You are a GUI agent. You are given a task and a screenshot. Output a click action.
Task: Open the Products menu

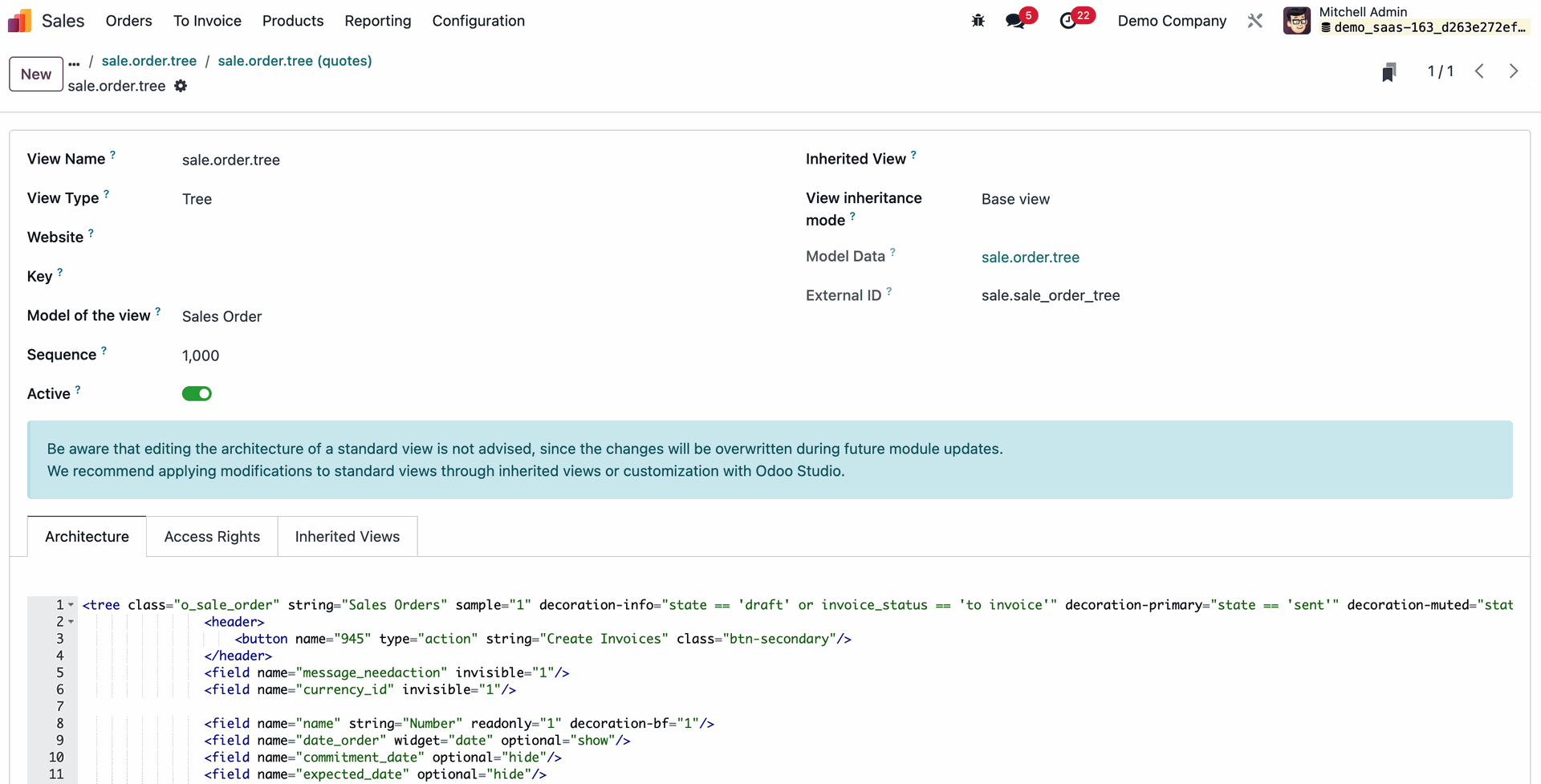tap(293, 21)
